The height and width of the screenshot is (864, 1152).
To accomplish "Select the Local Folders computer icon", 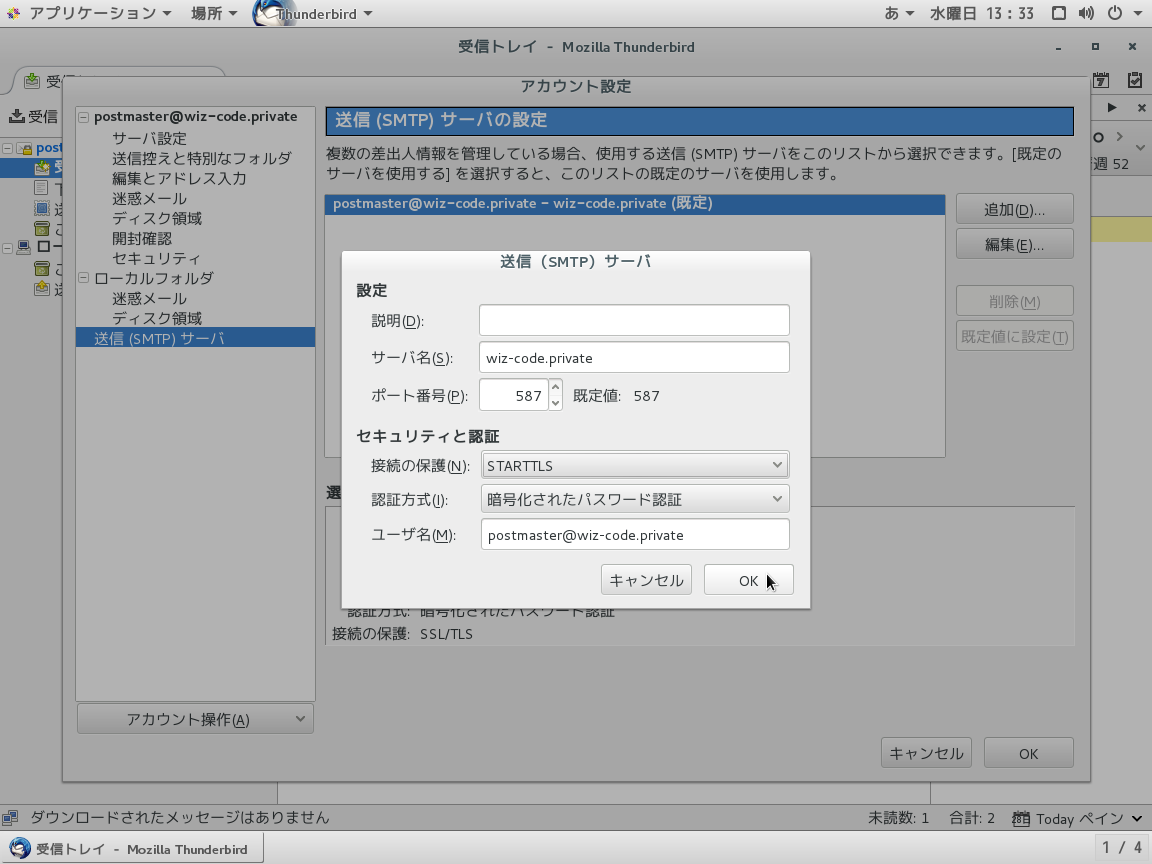I will (24, 247).
